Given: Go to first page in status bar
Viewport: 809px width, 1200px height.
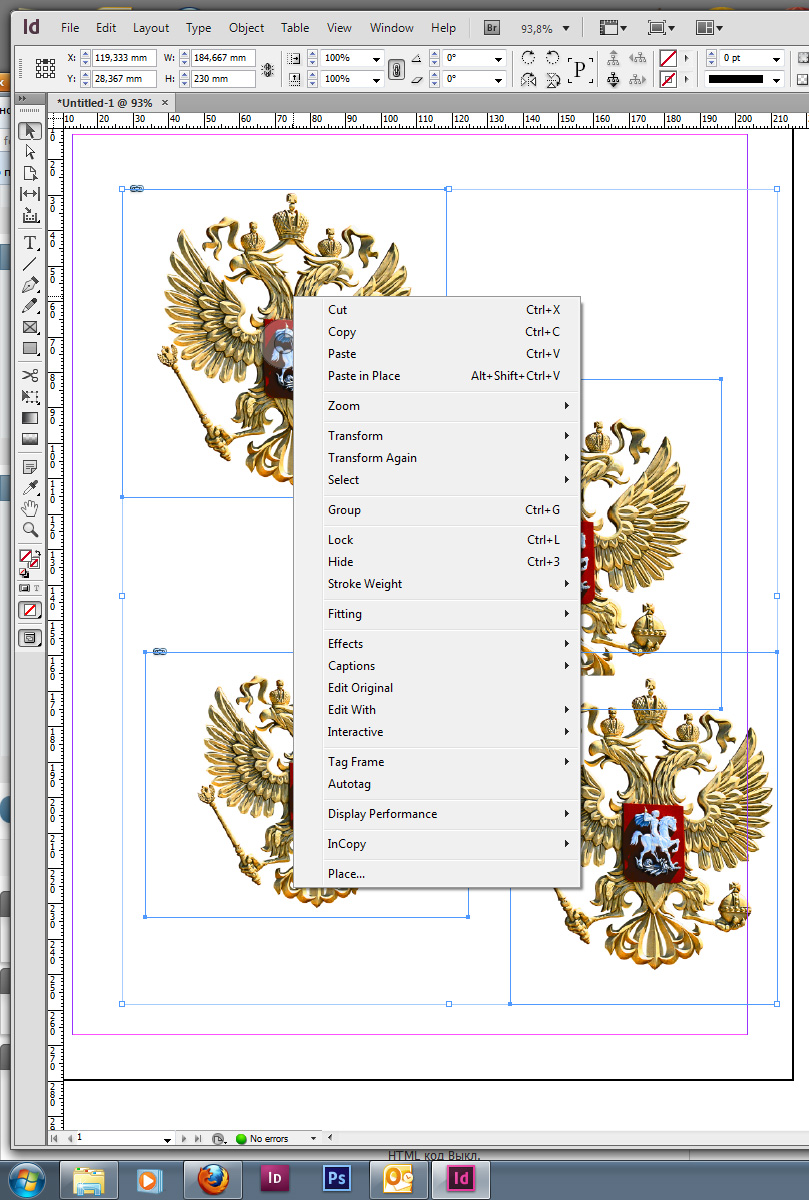Looking at the screenshot, I should 55,1139.
